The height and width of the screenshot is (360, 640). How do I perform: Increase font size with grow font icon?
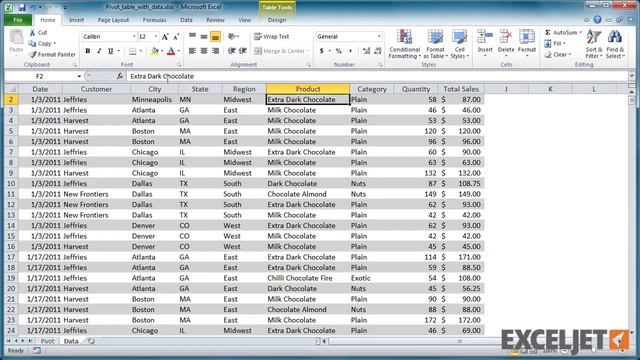click(x=165, y=37)
